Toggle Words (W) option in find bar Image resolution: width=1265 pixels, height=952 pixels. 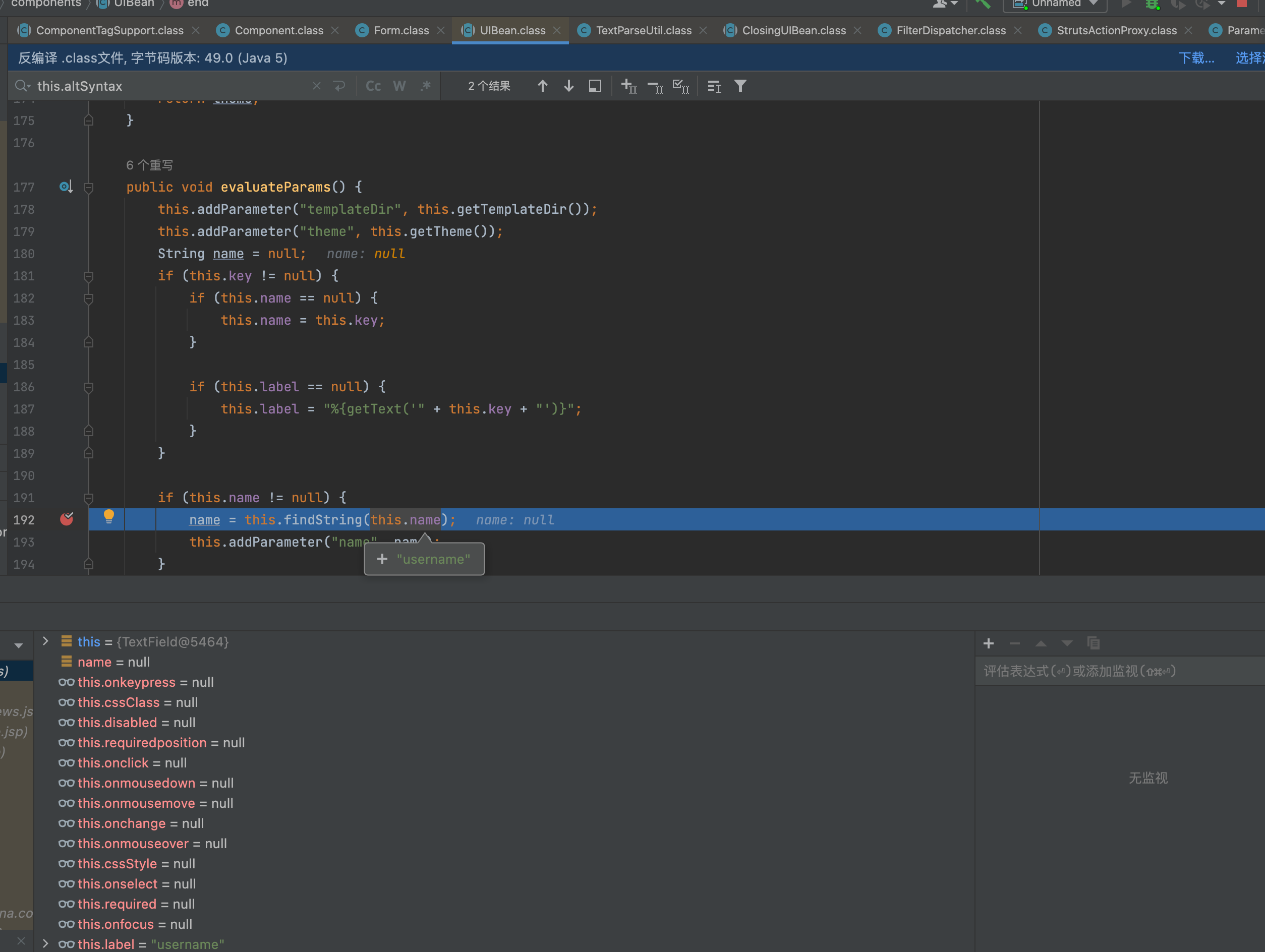[x=399, y=86]
